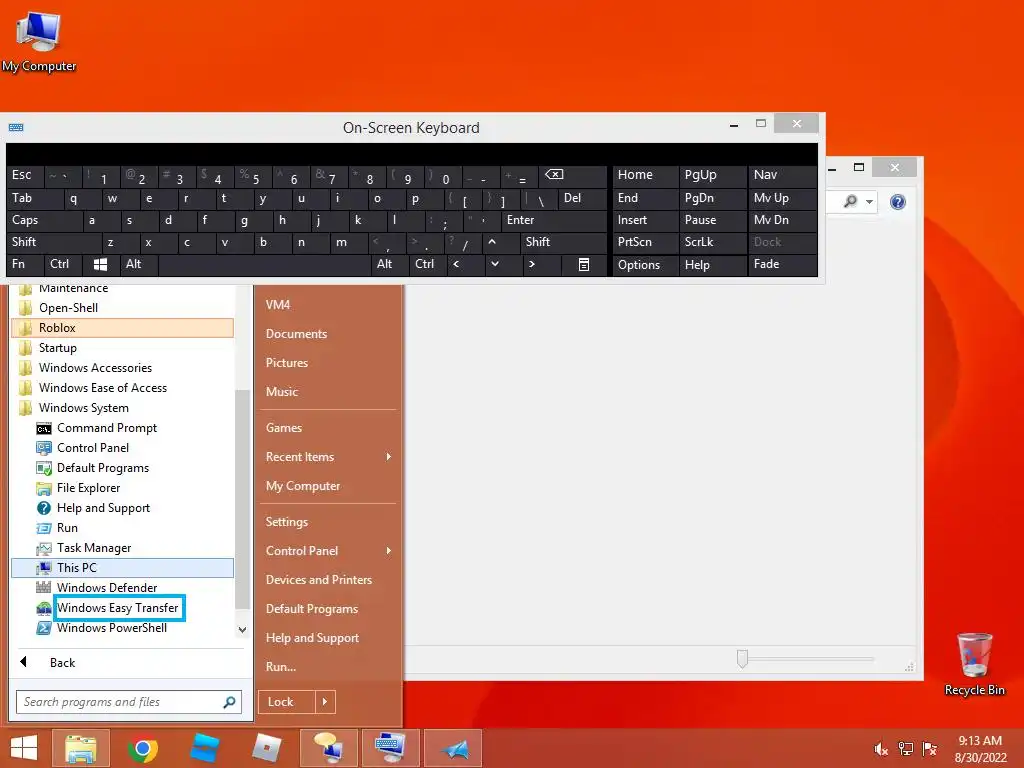Click the Search programs and files field
Screen dimensions: 1024x768
(x=129, y=702)
